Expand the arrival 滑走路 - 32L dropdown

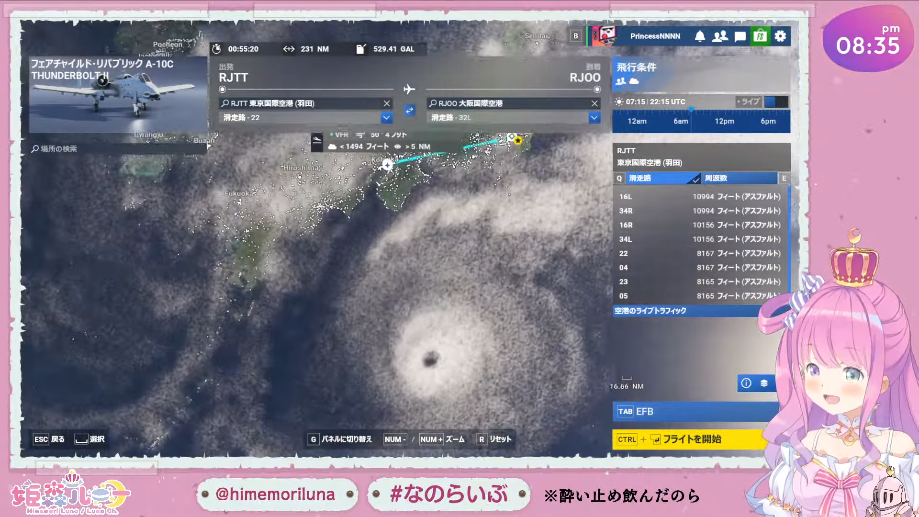[x=594, y=117]
